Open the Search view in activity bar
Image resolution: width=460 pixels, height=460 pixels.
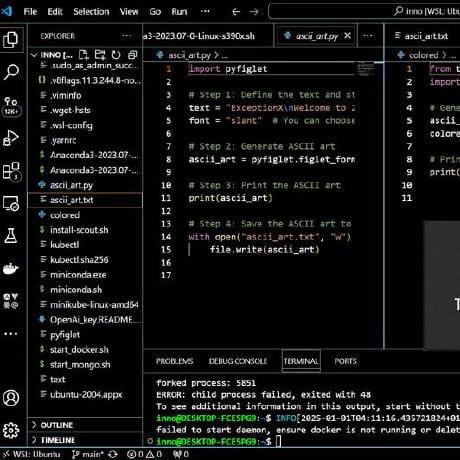(11, 72)
